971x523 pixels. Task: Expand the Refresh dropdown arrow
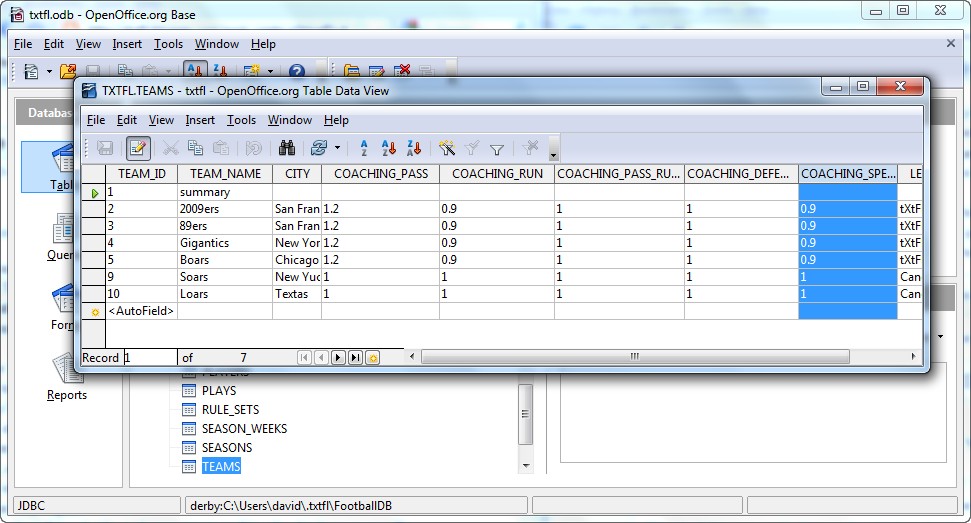337,148
